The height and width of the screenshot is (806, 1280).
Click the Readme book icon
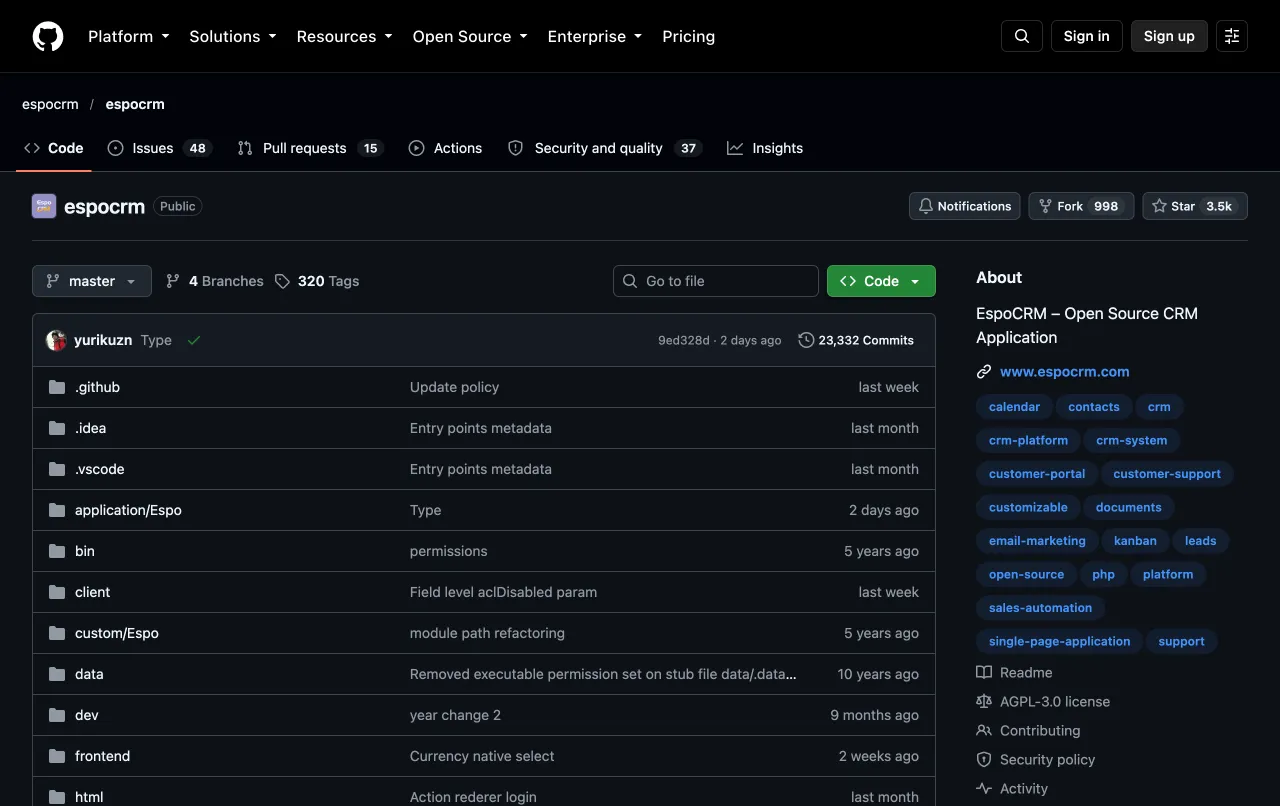coord(984,673)
